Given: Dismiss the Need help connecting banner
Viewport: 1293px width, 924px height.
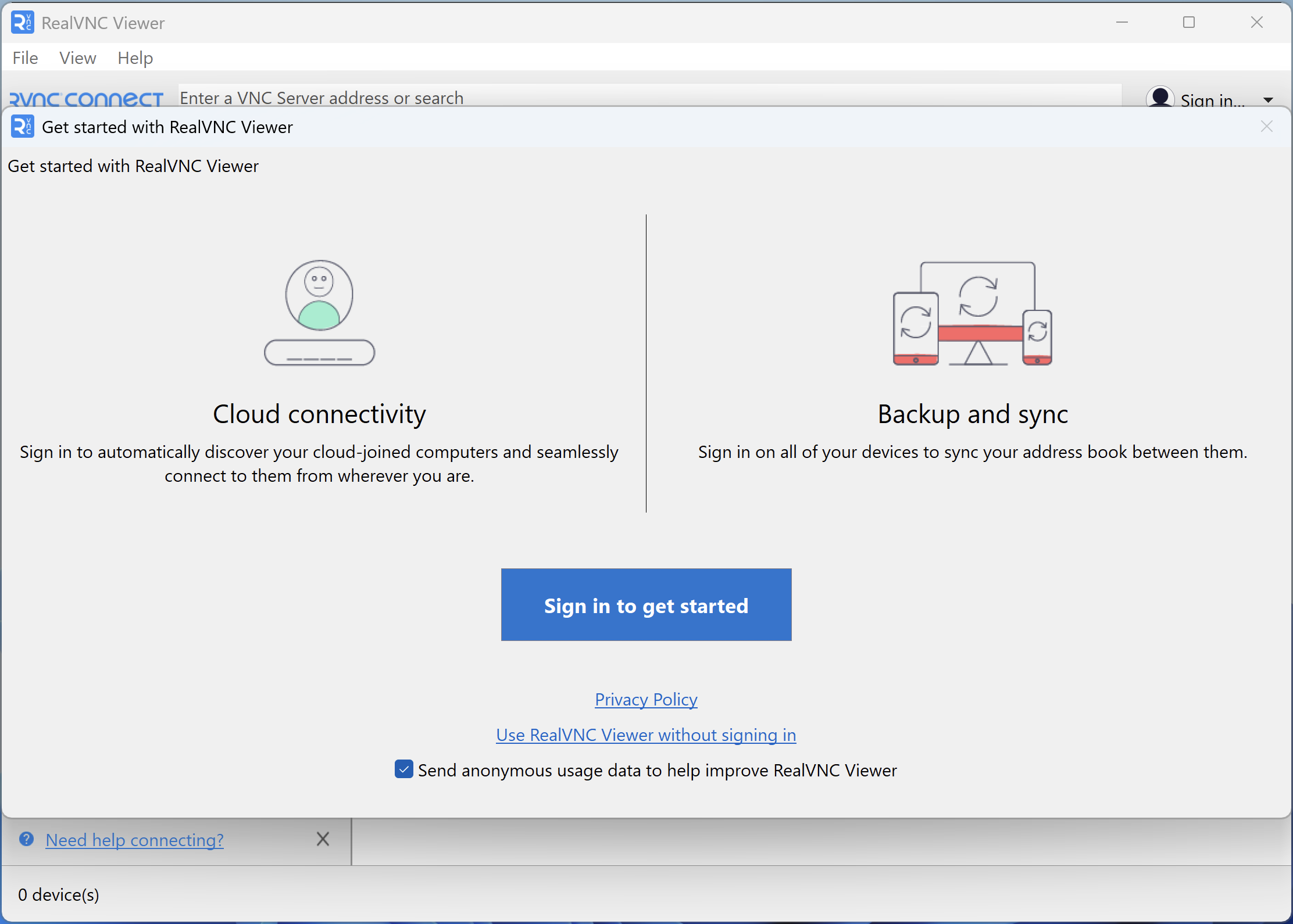Looking at the screenshot, I should pyautogui.click(x=323, y=839).
